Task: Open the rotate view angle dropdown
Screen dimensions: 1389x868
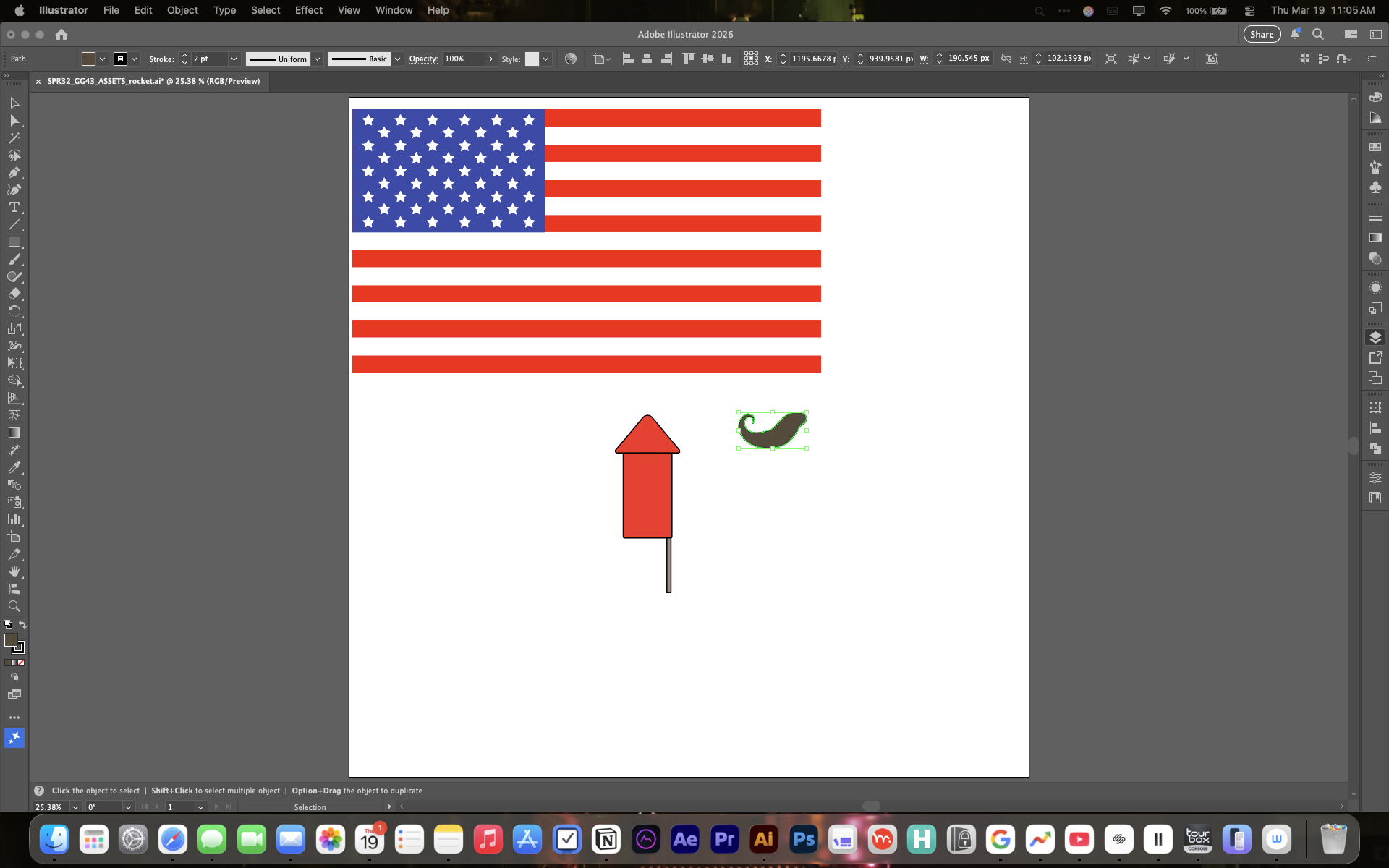Action: pos(128,807)
